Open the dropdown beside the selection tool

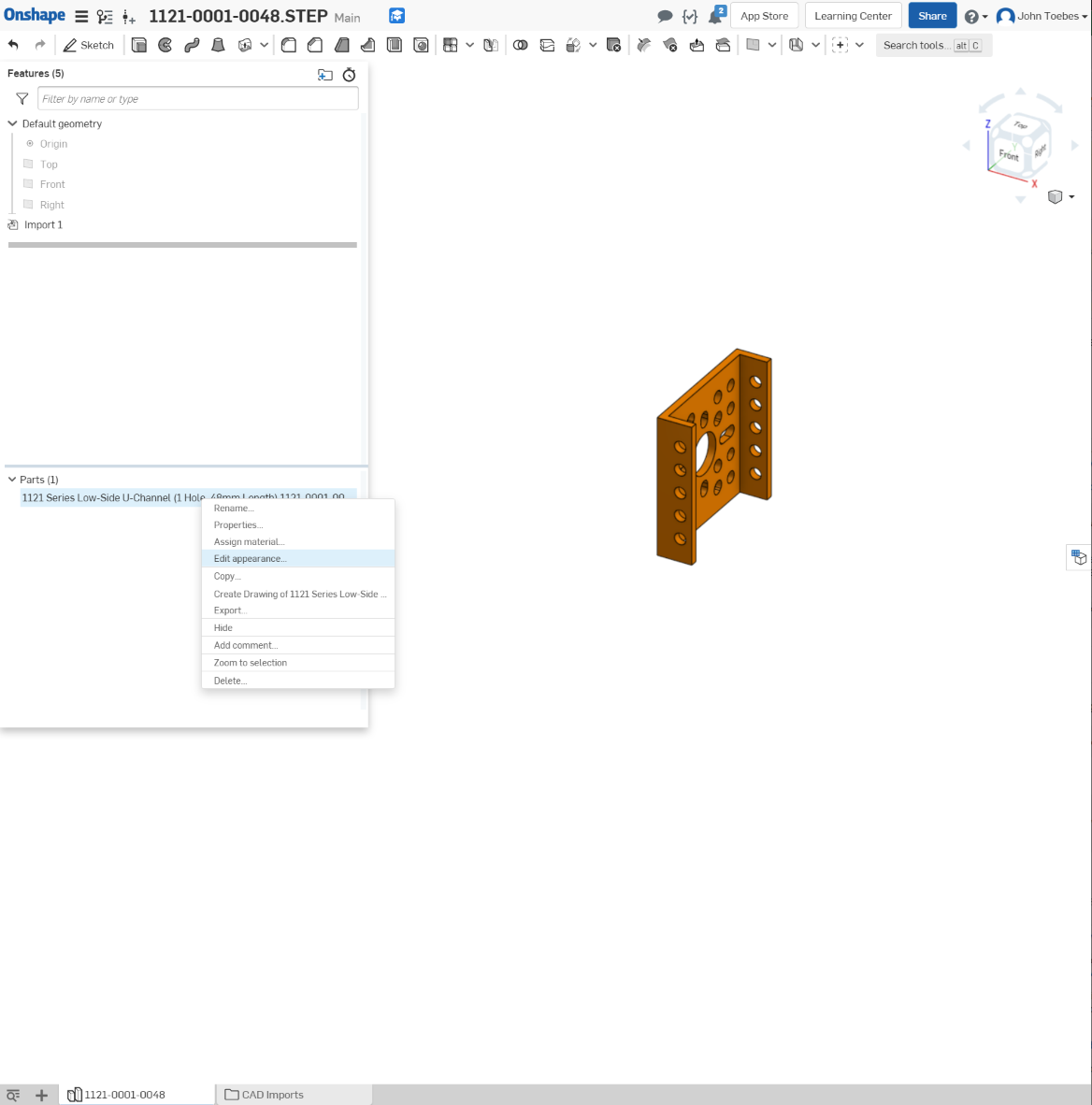pos(859,45)
